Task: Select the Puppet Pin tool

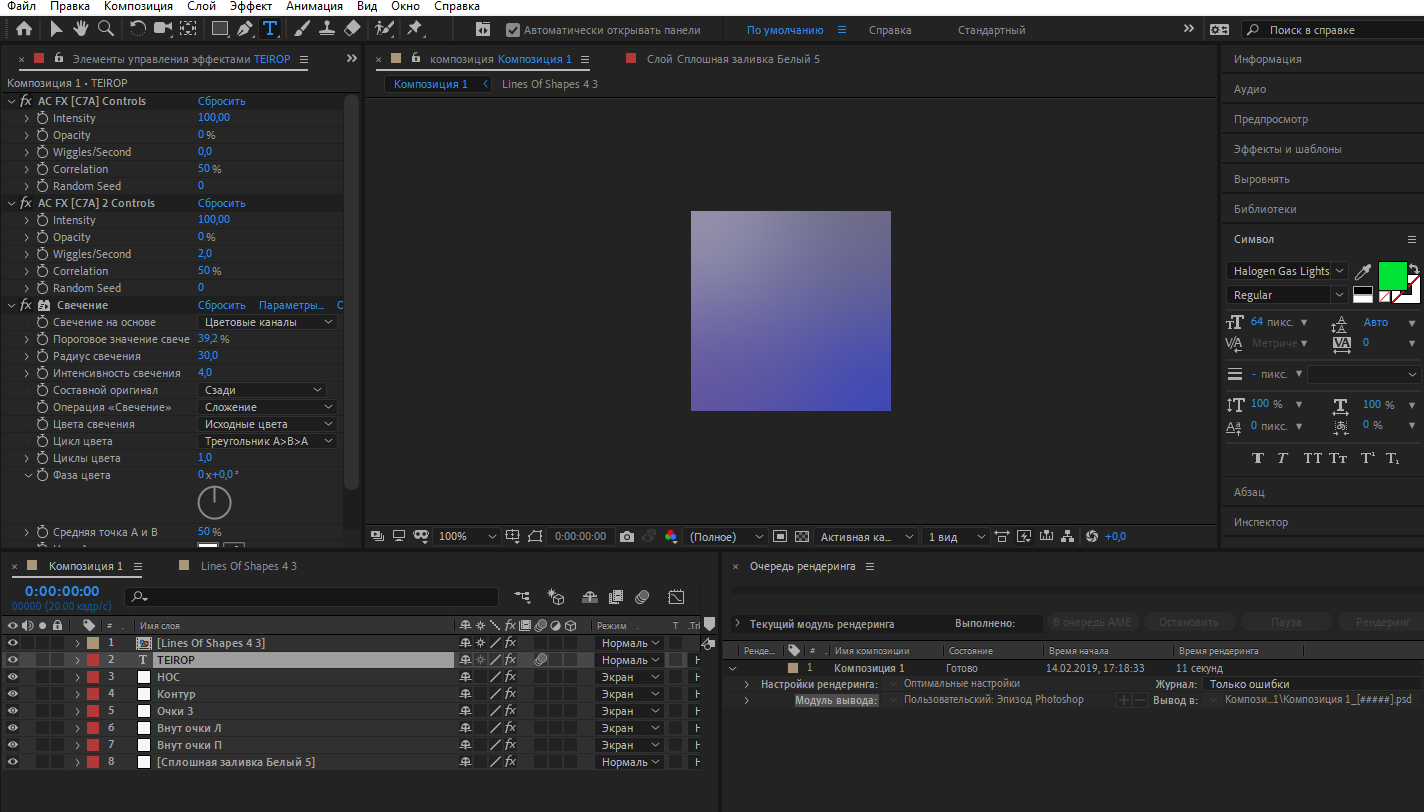Action: pos(414,29)
